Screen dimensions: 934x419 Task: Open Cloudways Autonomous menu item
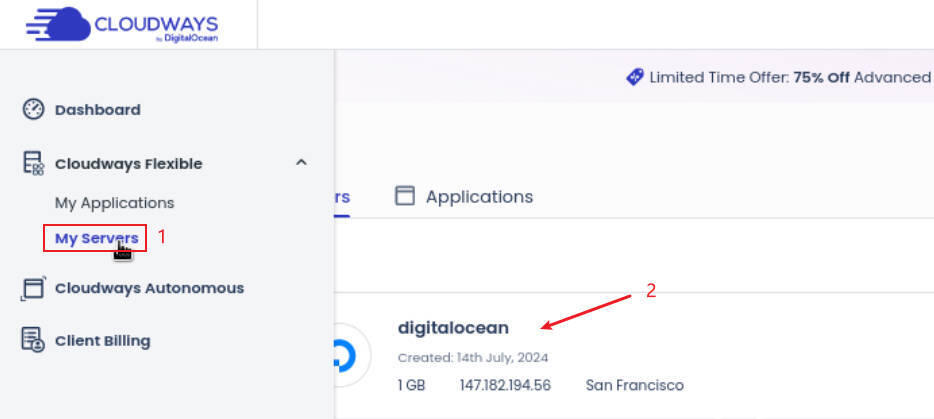pyautogui.click(x=149, y=288)
